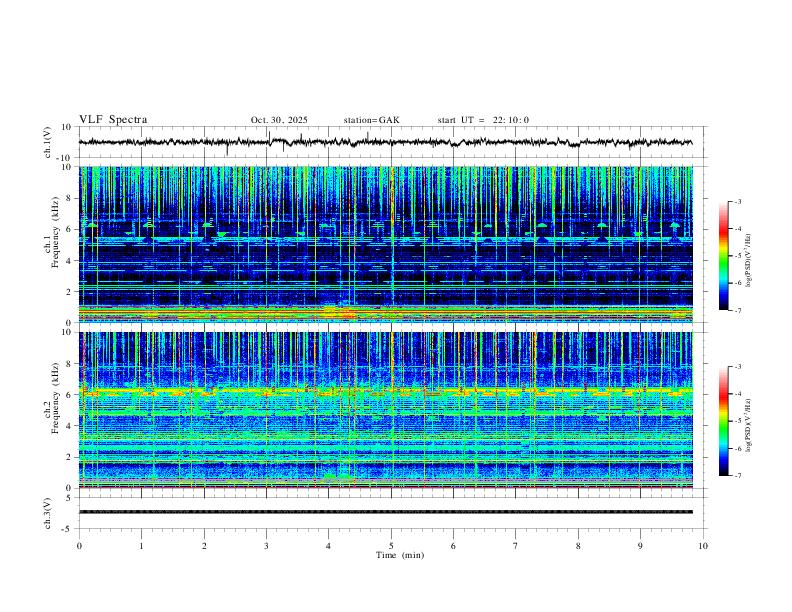This screenshot has height=612, width=792.
Task: Click the "-7" tick on ch.2 color bar
Action: coord(737,476)
